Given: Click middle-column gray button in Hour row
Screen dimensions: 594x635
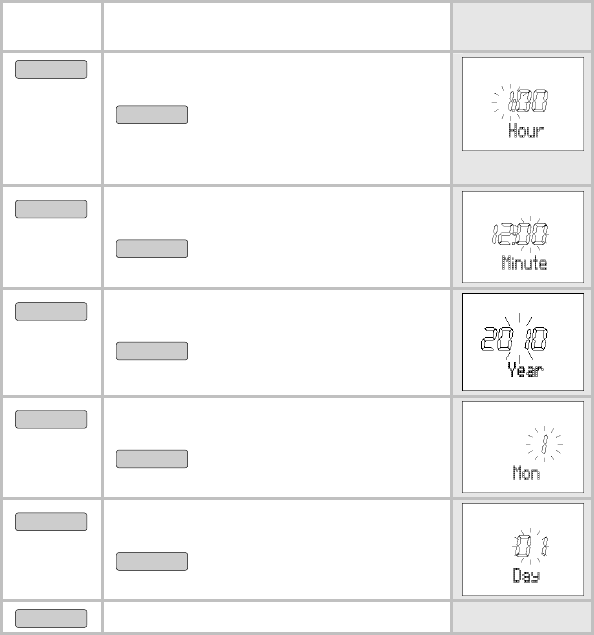Looking at the screenshot, I should pos(152,115).
